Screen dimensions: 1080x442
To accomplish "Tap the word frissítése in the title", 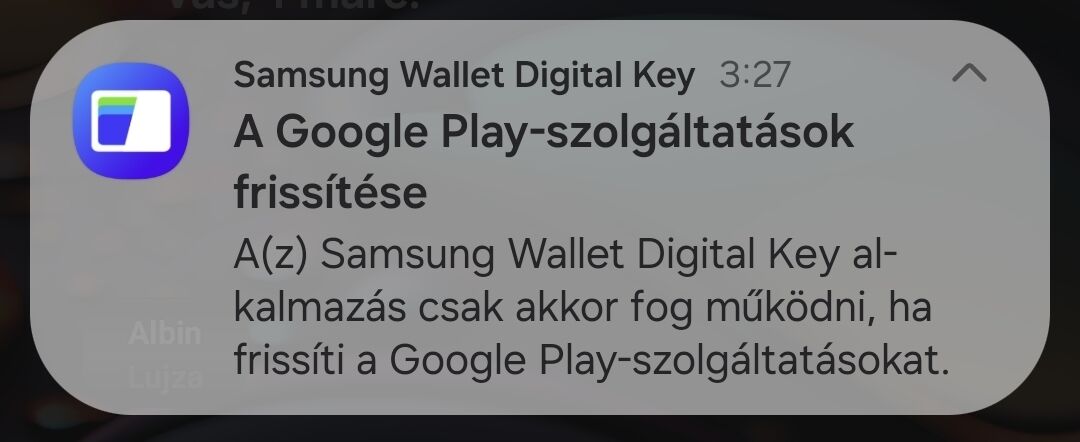I will 330,192.
